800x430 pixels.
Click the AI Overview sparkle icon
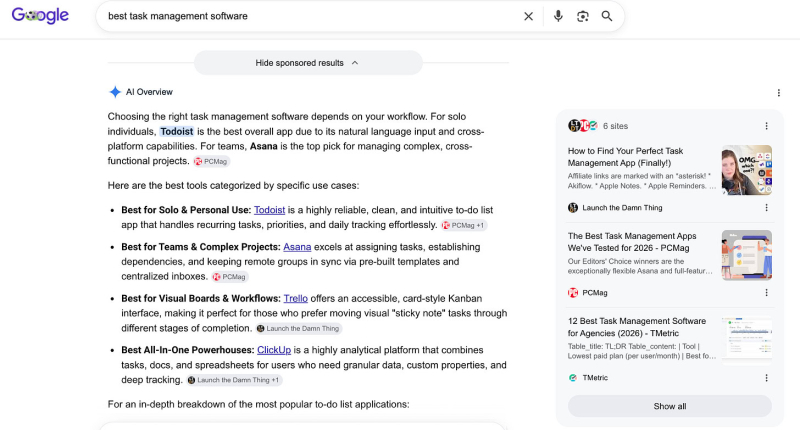tap(115, 92)
